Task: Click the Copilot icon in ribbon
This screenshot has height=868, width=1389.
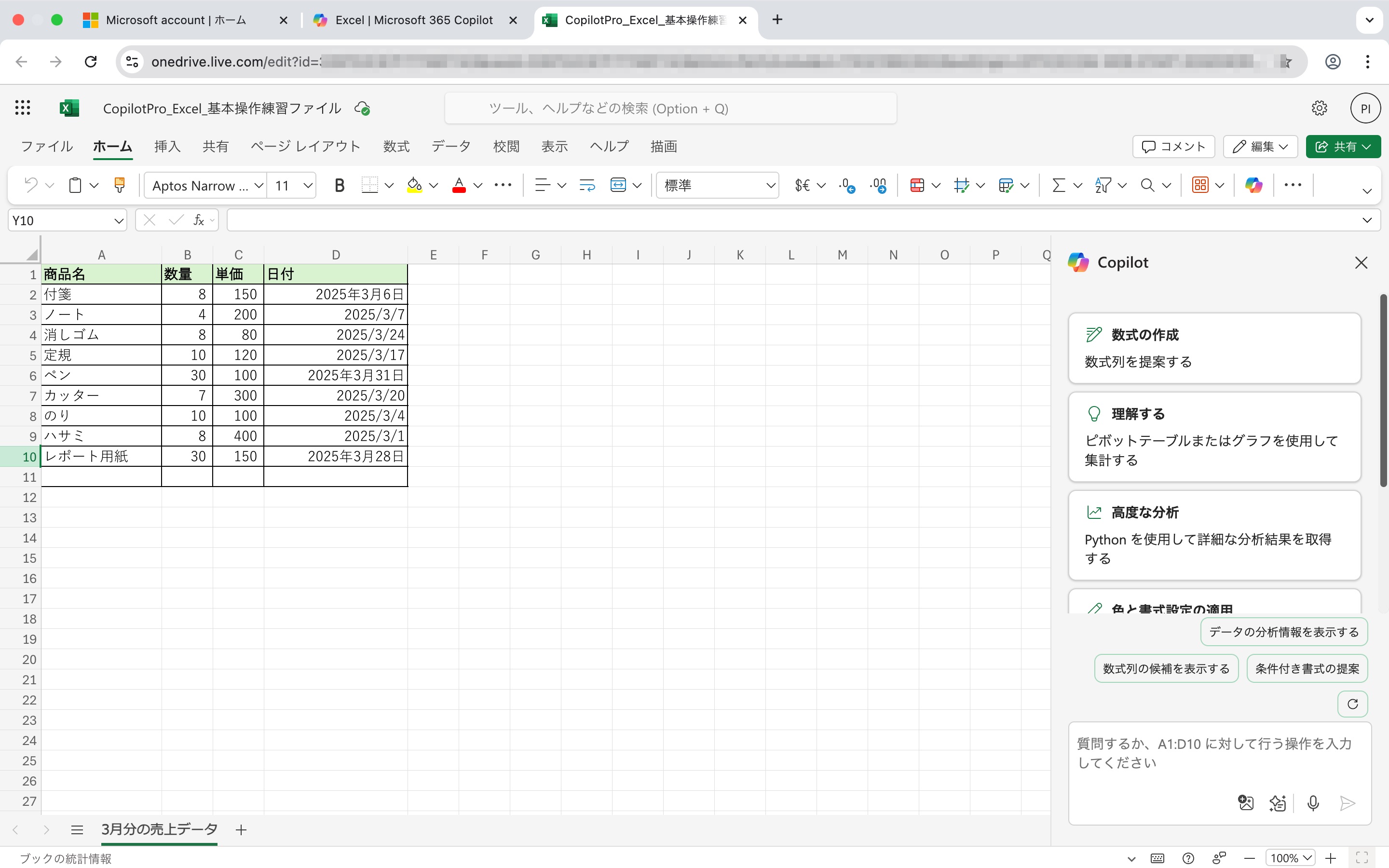Action: [x=1253, y=185]
